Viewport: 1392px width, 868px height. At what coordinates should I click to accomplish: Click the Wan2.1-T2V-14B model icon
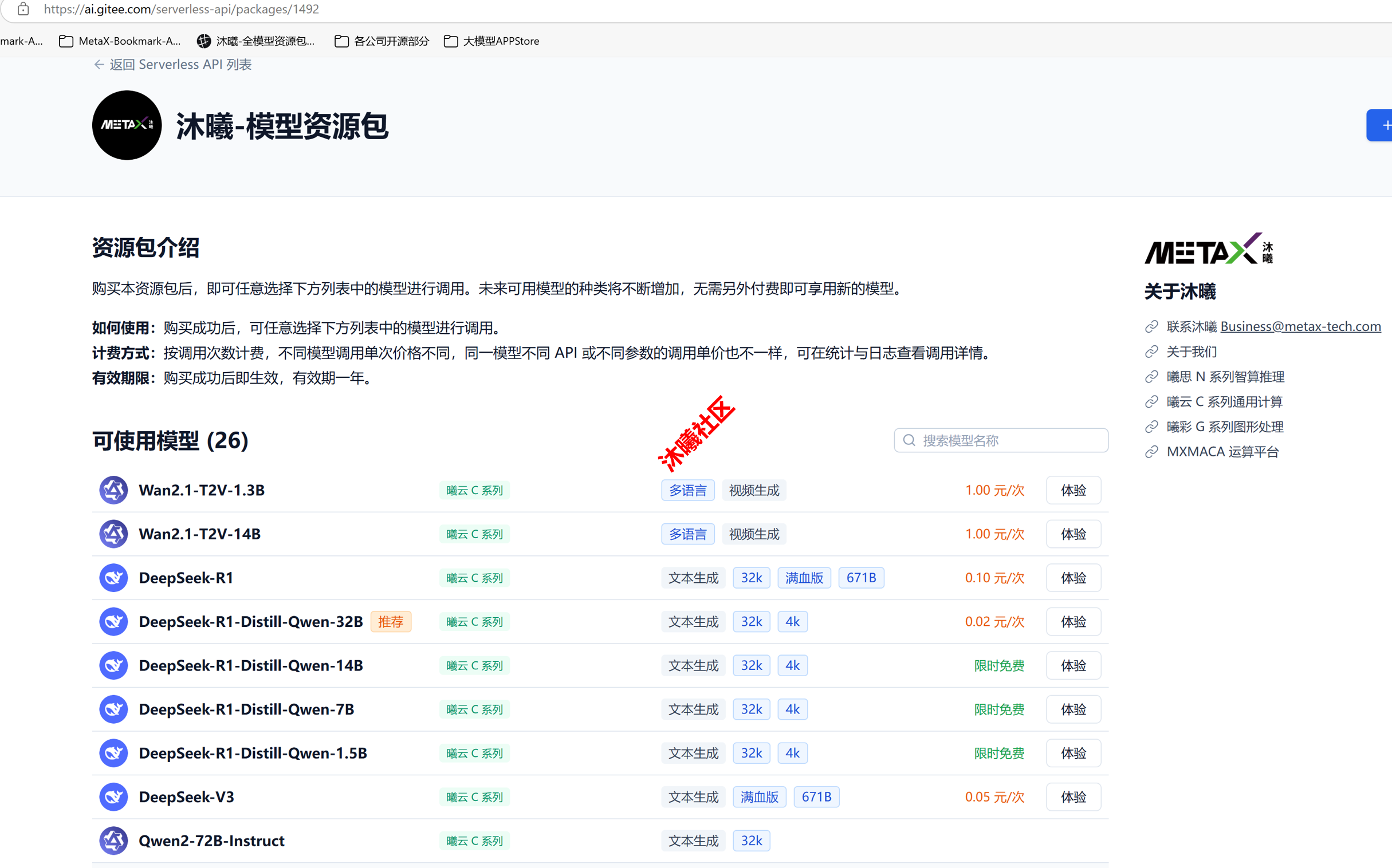click(113, 534)
